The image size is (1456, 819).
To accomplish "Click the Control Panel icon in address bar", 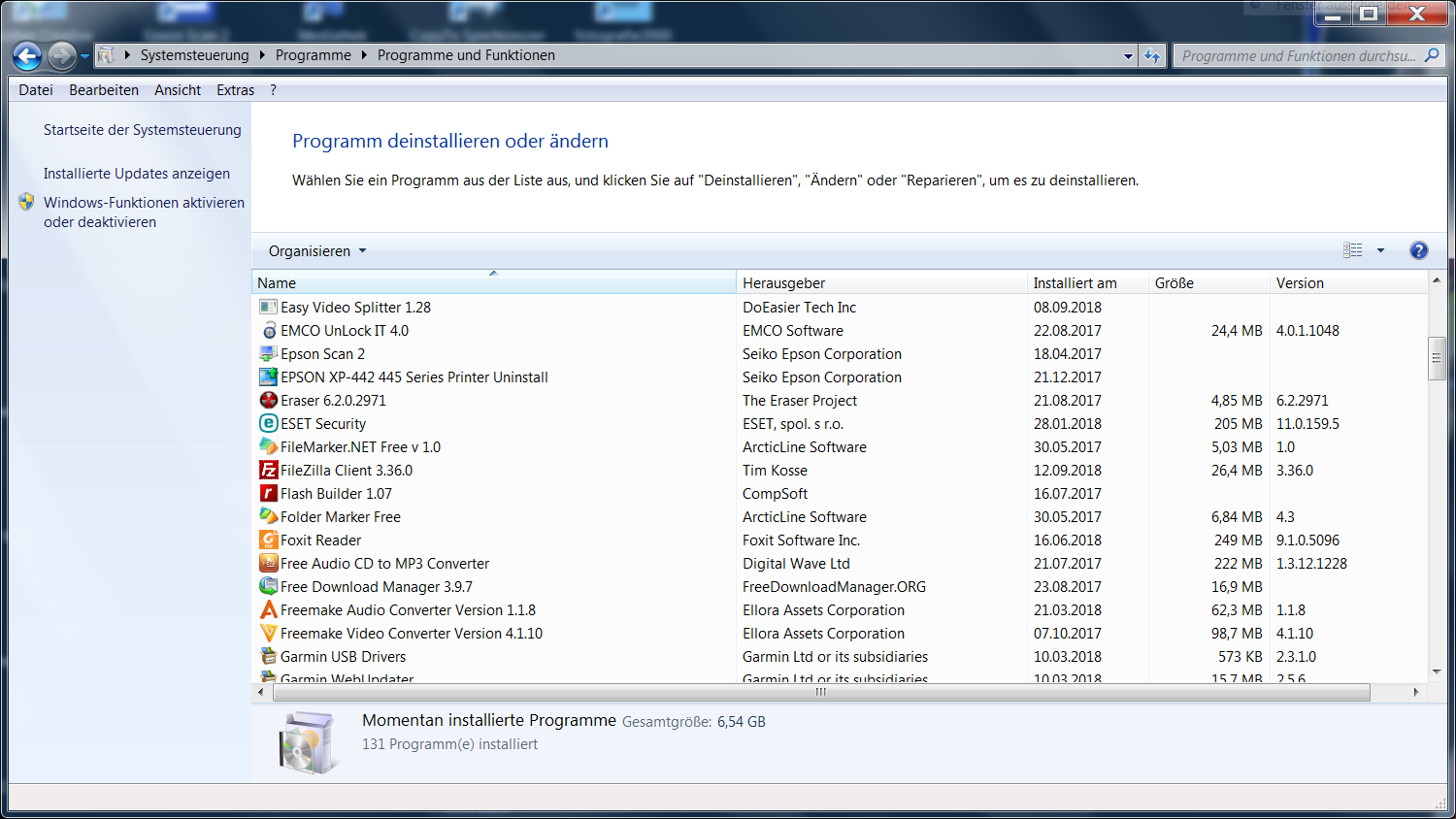I will point(106,55).
